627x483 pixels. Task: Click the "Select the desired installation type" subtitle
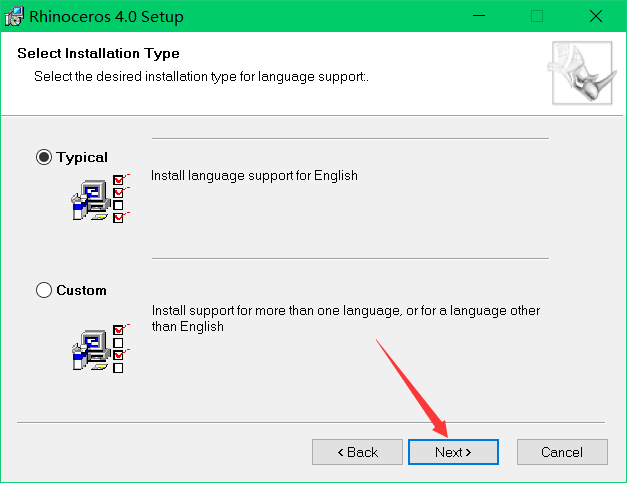coord(201,76)
